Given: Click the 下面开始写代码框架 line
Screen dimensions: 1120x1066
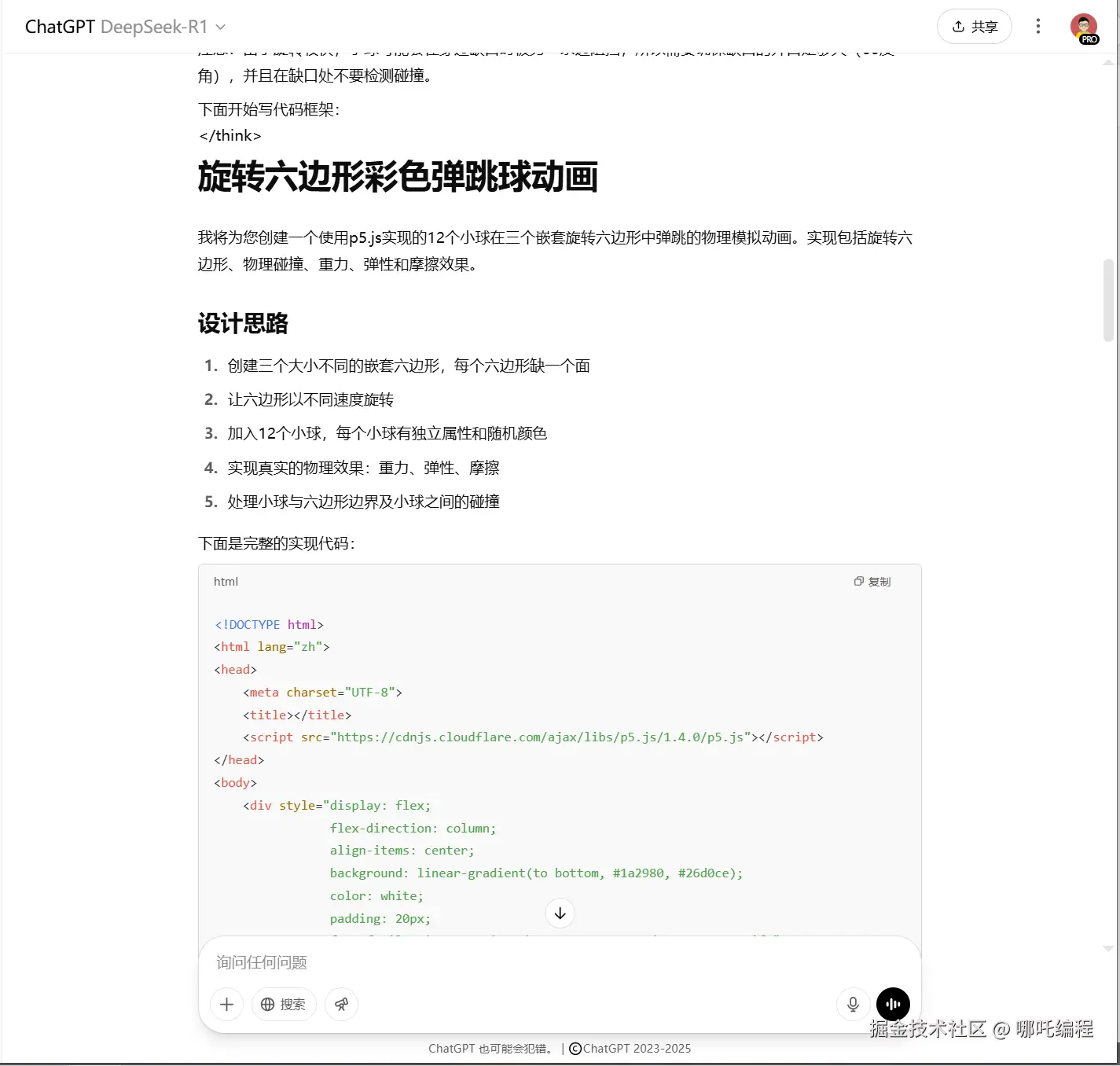Looking at the screenshot, I should point(268,109).
